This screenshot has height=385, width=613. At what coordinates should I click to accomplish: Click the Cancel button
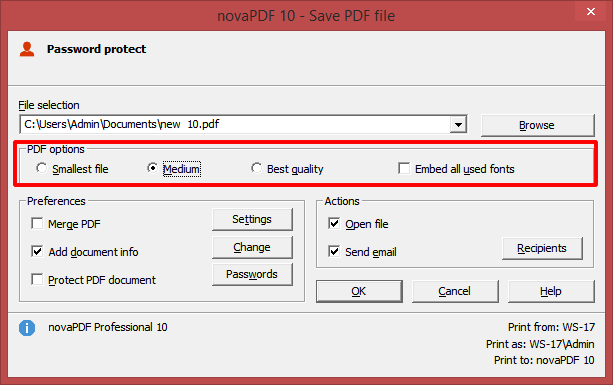click(455, 291)
